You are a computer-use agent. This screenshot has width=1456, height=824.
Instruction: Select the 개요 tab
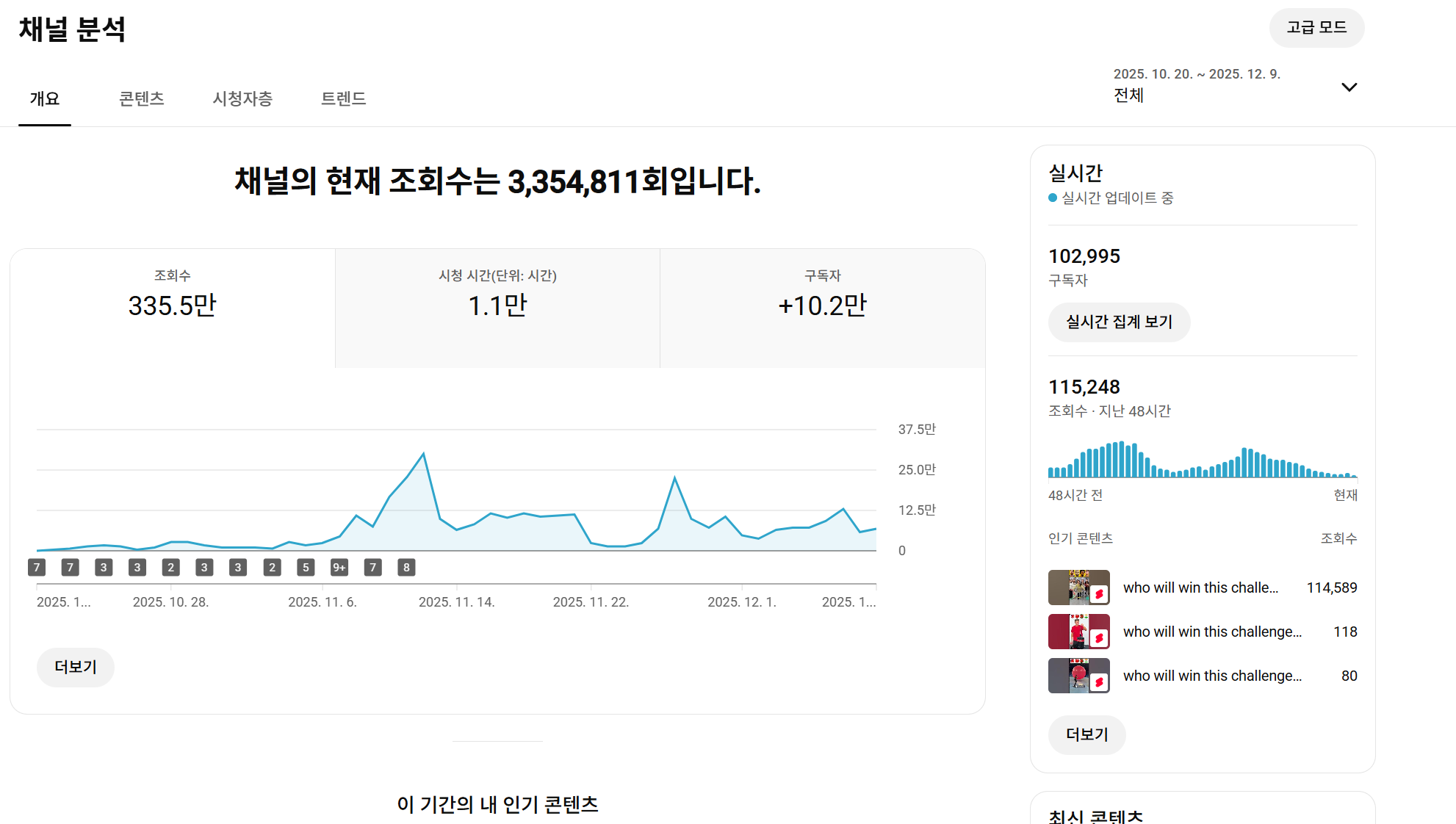coord(45,98)
